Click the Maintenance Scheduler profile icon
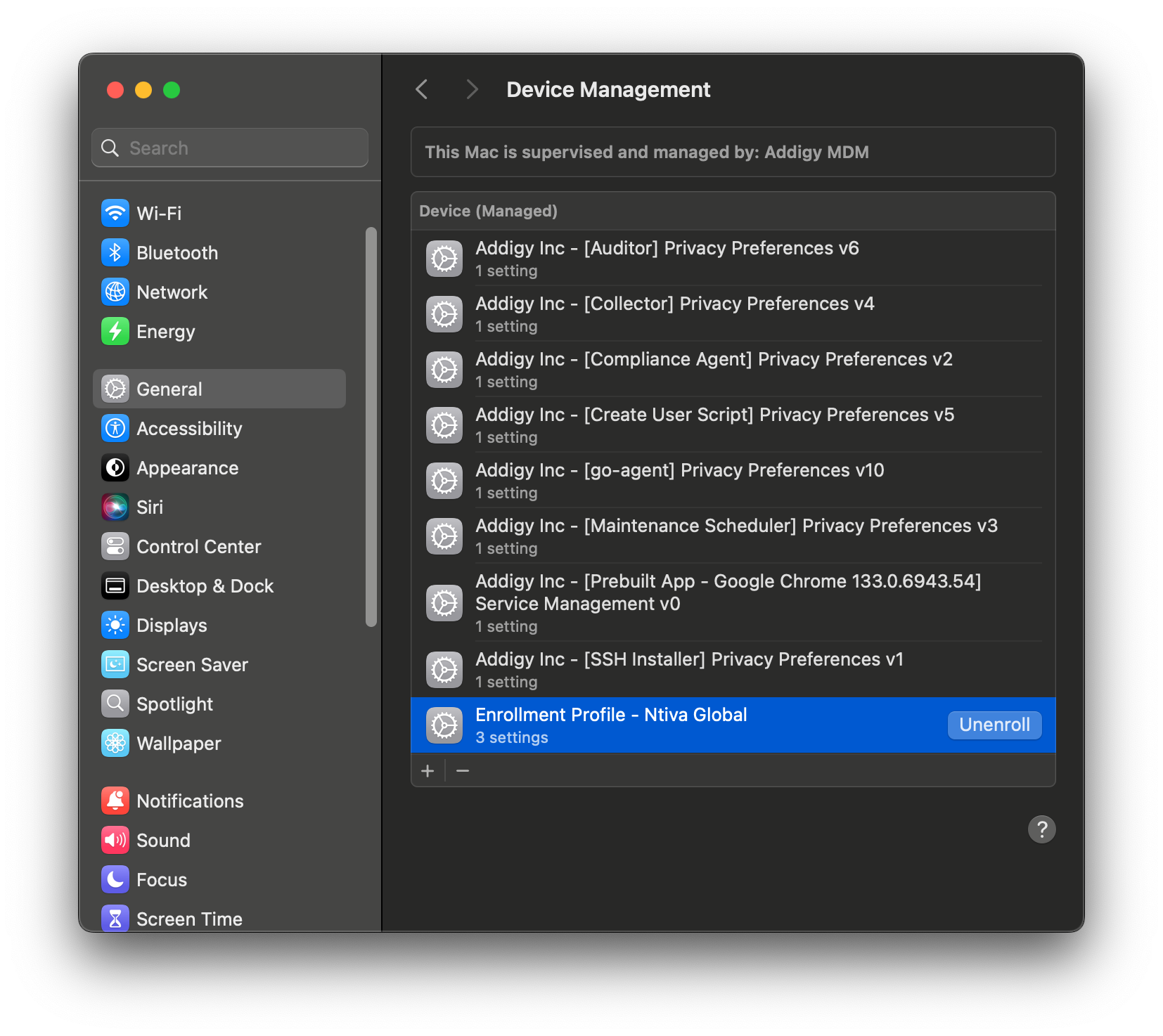1163x1036 pixels. pyautogui.click(x=444, y=536)
